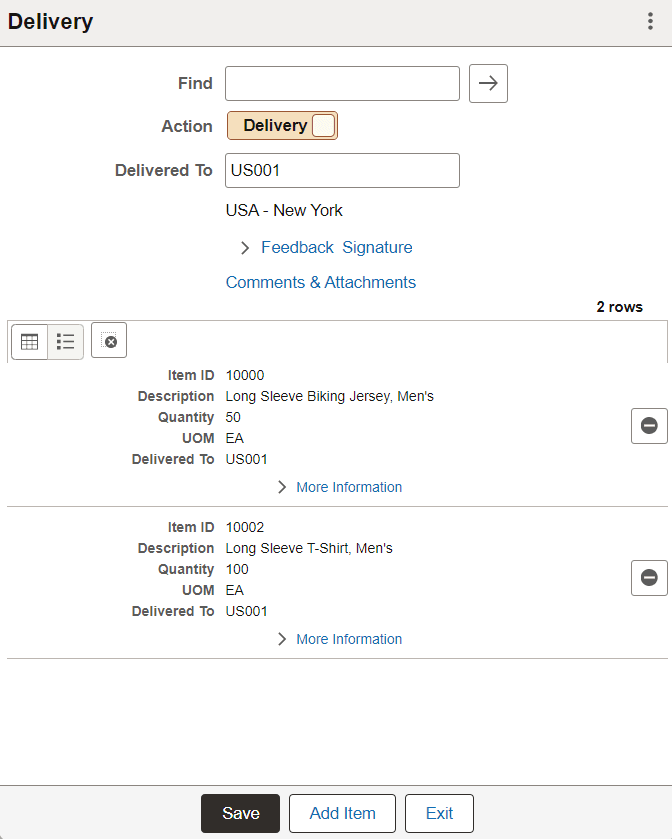This screenshot has height=839, width=672.
Task: Expand More Information for item 10000
Action: pyautogui.click(x=282, y=487)
